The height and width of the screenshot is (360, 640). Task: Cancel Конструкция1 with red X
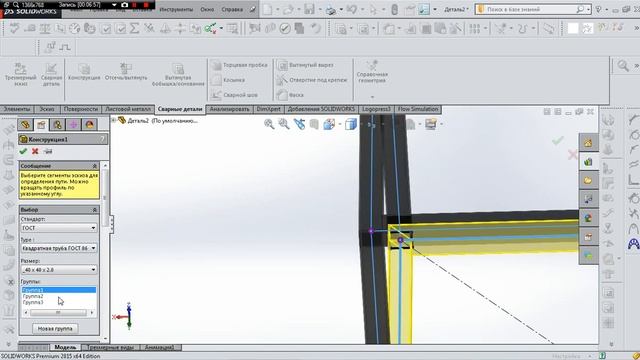tap(35, 151)
